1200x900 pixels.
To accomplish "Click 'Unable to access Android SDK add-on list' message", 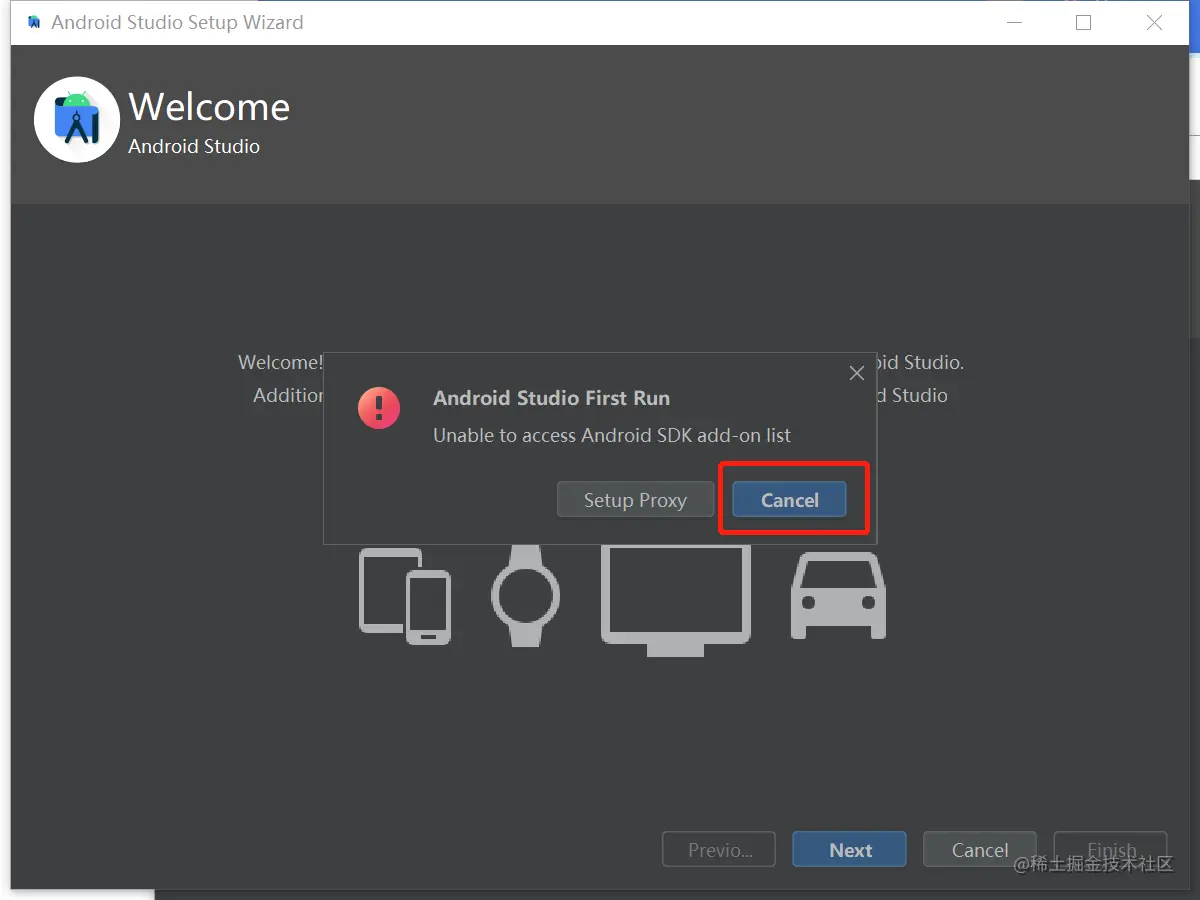I will [x=612, y=436].
